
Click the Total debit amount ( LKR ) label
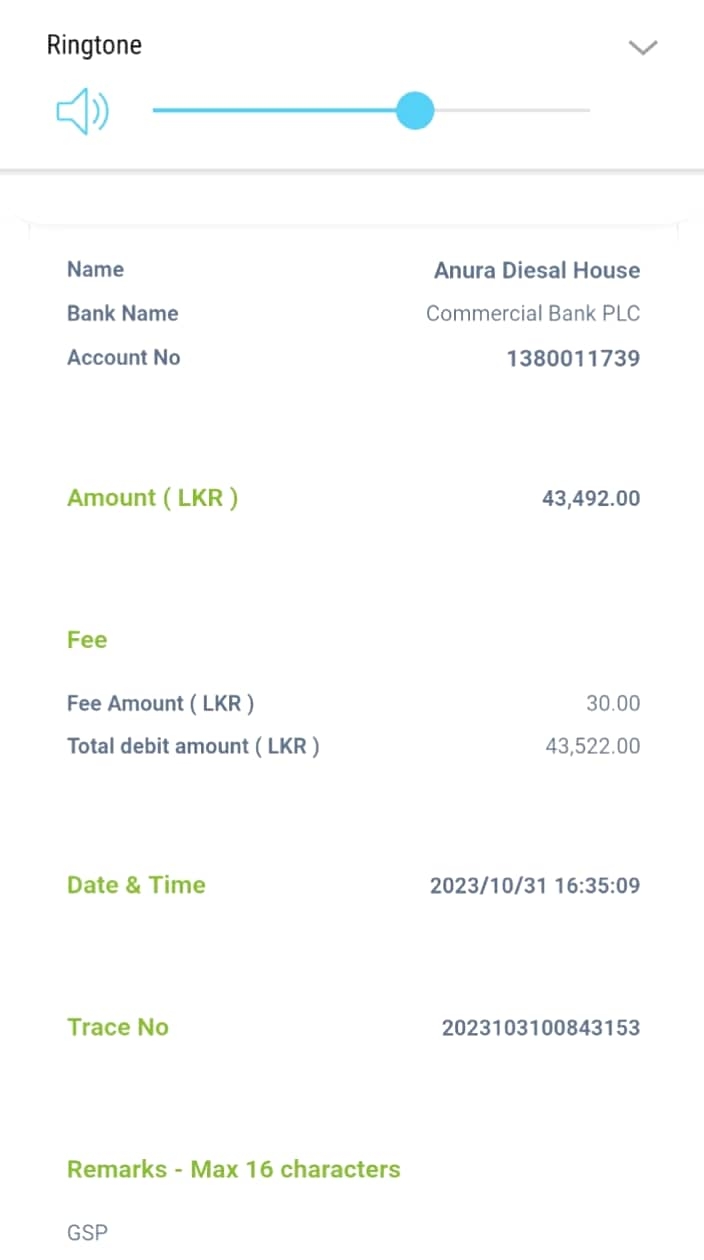193,746
